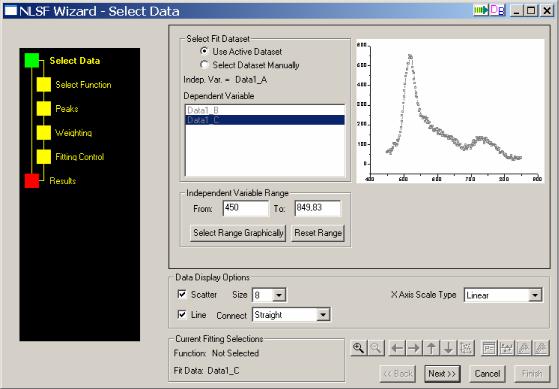Click the zoom in magnifier icon
Image resolution: width=559 pixels, height=389 pixels.
(359, 348)
